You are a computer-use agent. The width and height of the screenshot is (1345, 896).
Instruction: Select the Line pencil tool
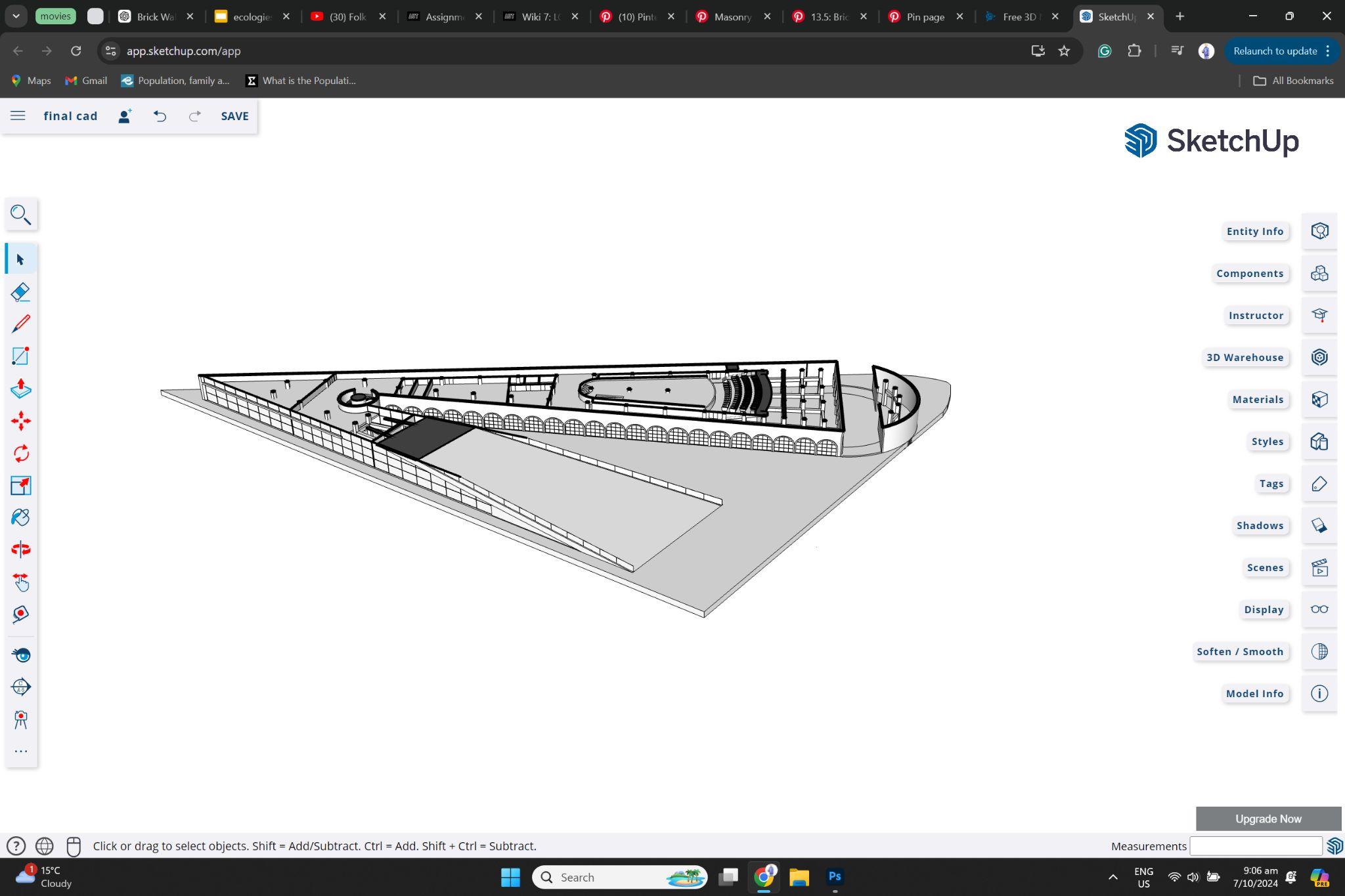point(20,324)
